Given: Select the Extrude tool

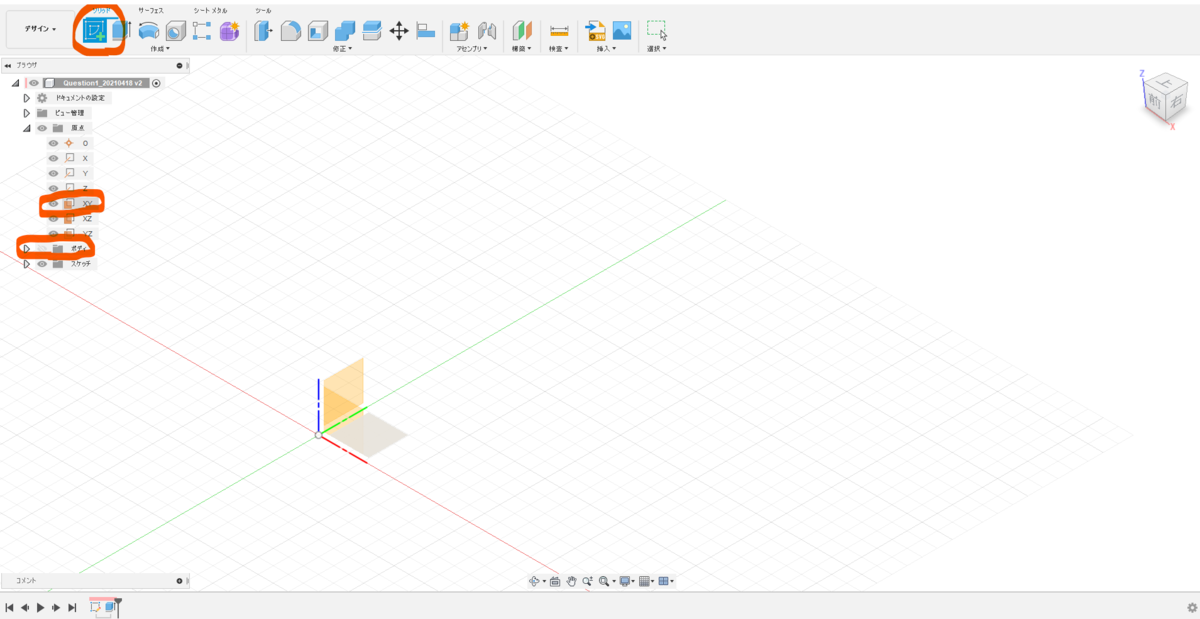Looking at the screenshot, I should point(121,31).
